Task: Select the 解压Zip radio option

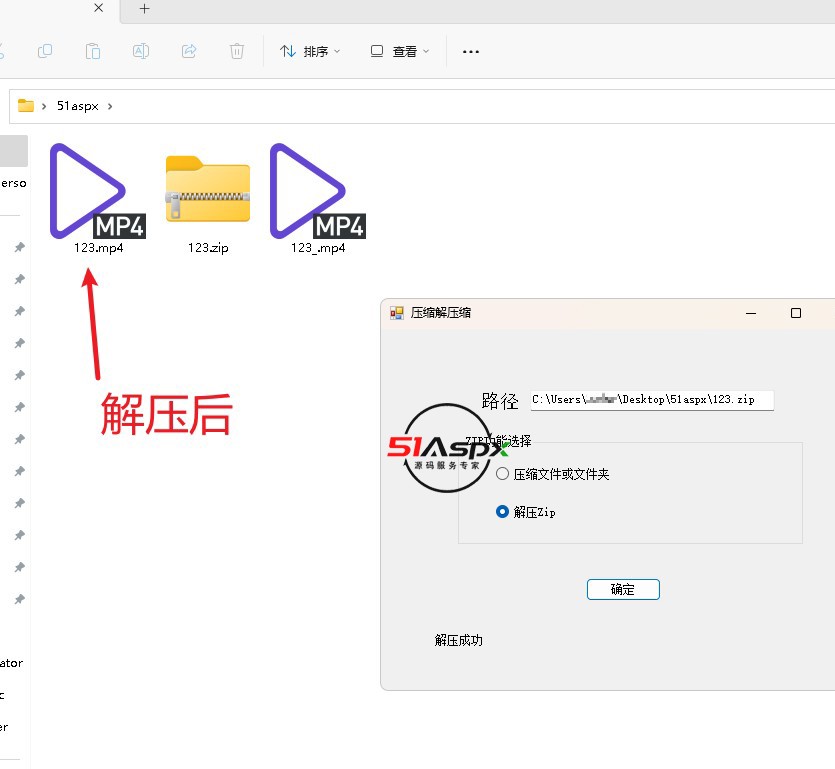Action: coord(526,512)
